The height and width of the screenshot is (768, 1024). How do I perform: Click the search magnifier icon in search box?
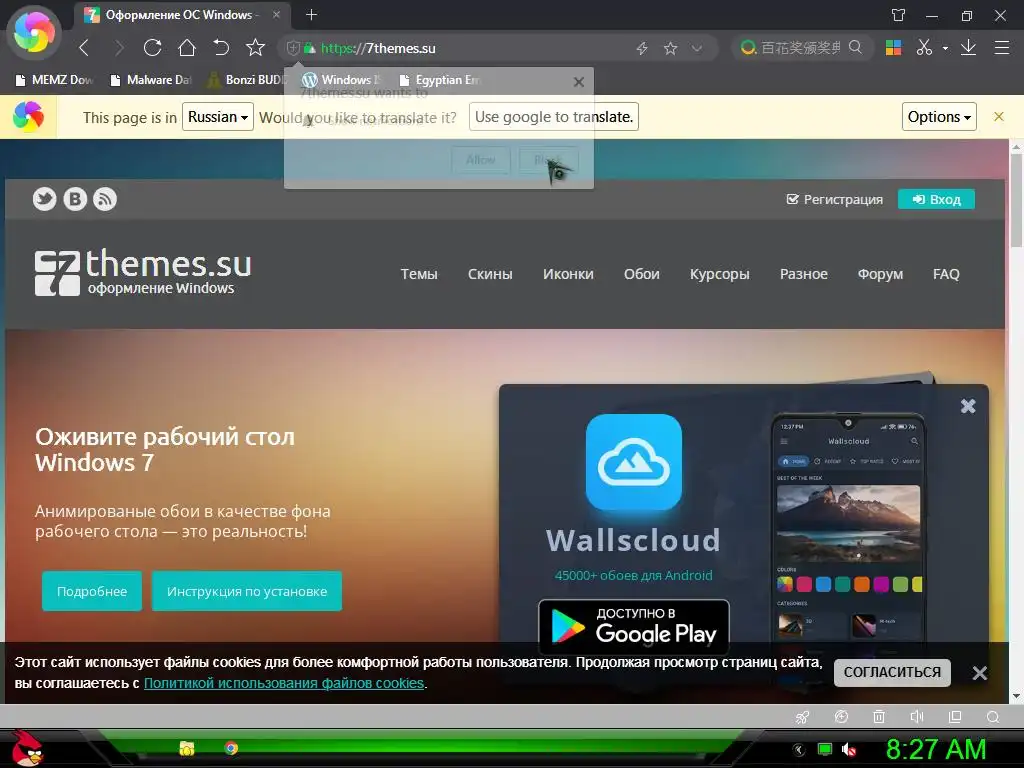pos(855,48)
